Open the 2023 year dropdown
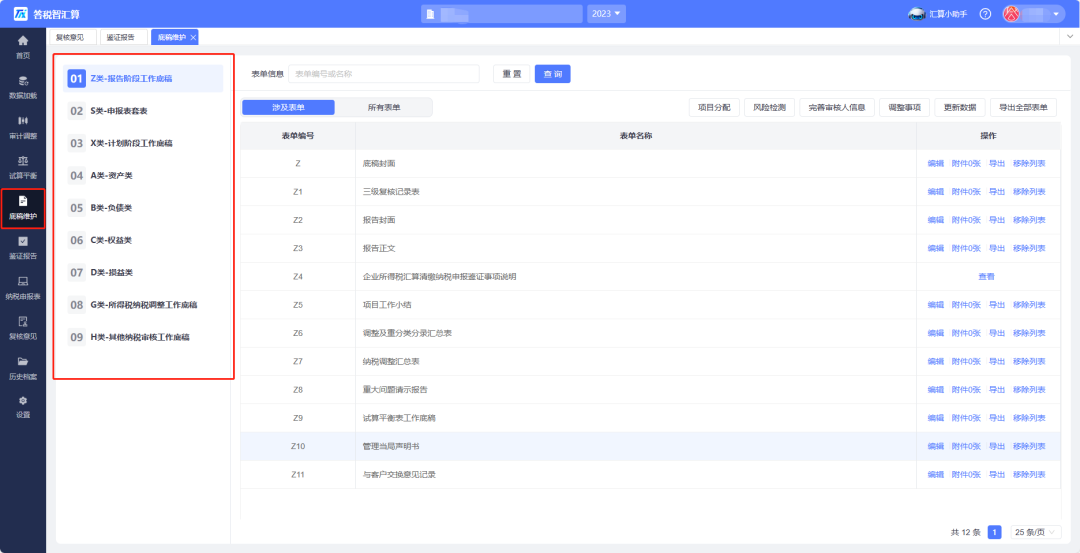The width and height of the screenshot is (1080, 553). click(x=606, y=14)
